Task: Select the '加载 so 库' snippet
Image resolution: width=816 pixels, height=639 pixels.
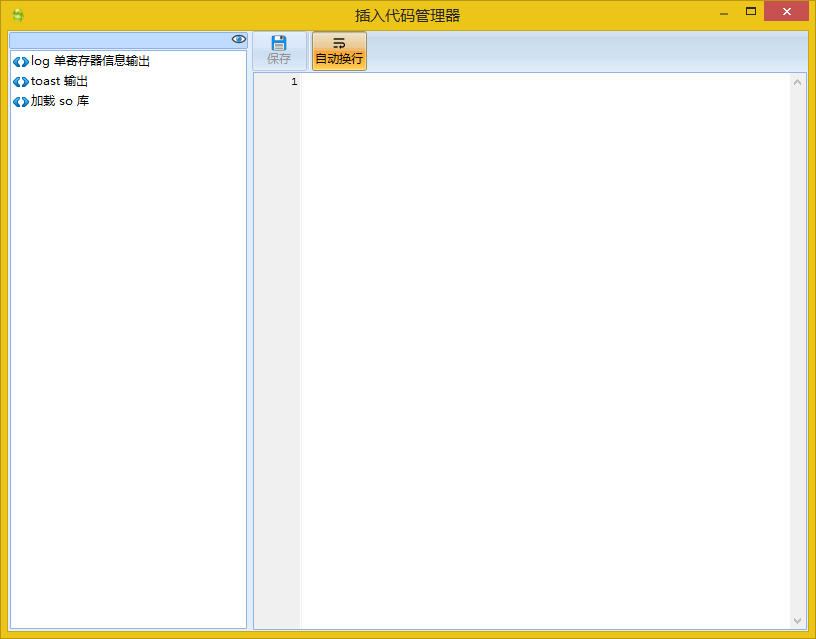Action: pos(60,101)
